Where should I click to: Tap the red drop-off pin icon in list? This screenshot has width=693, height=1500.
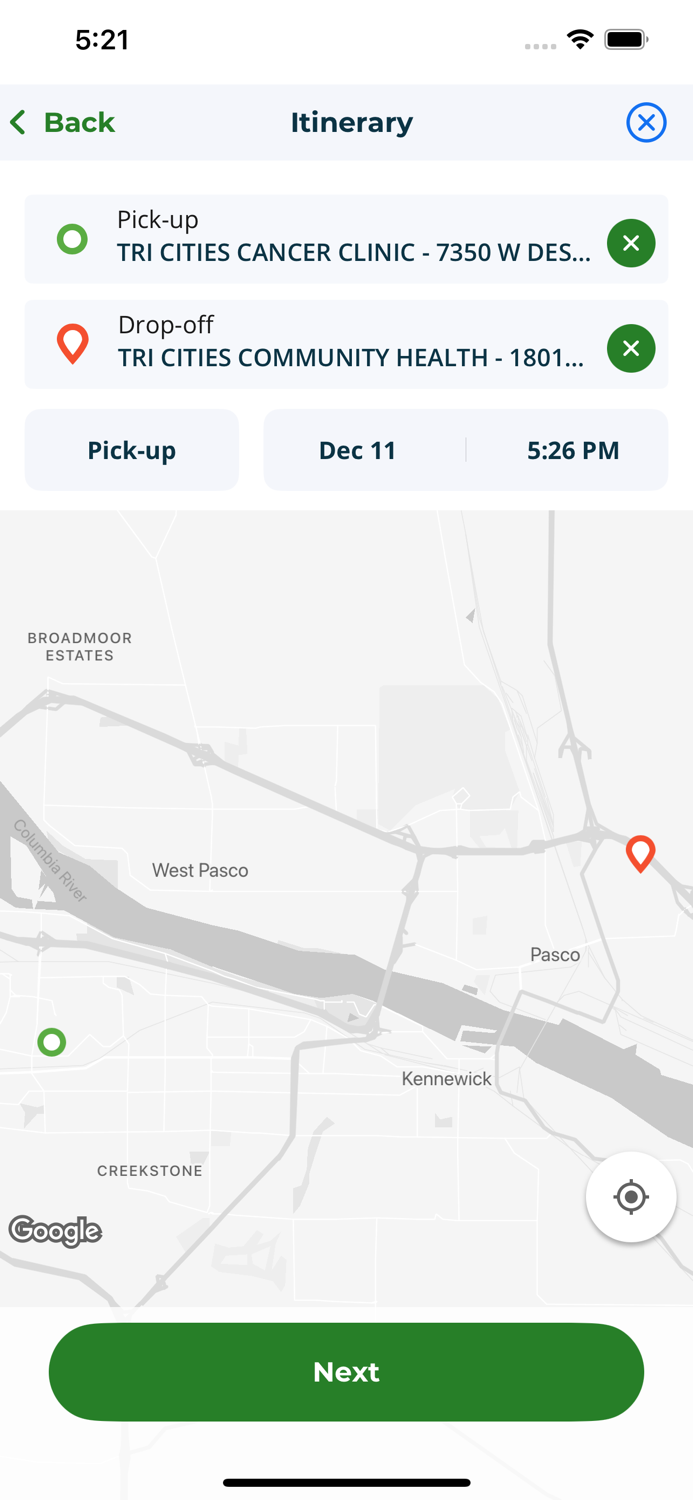coord(71,344)
